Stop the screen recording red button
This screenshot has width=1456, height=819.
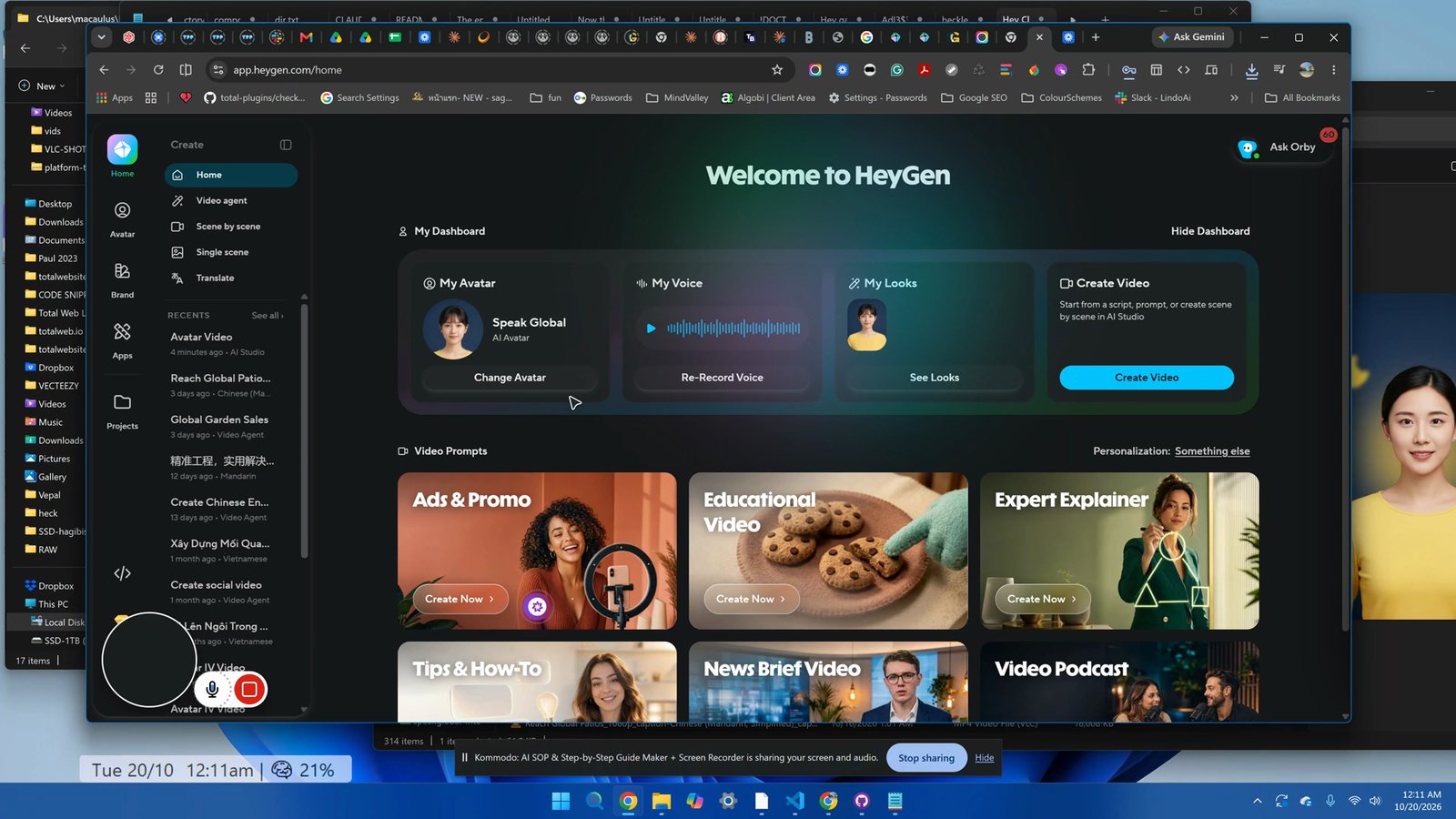pyautogui.click(x=249, y=690)
